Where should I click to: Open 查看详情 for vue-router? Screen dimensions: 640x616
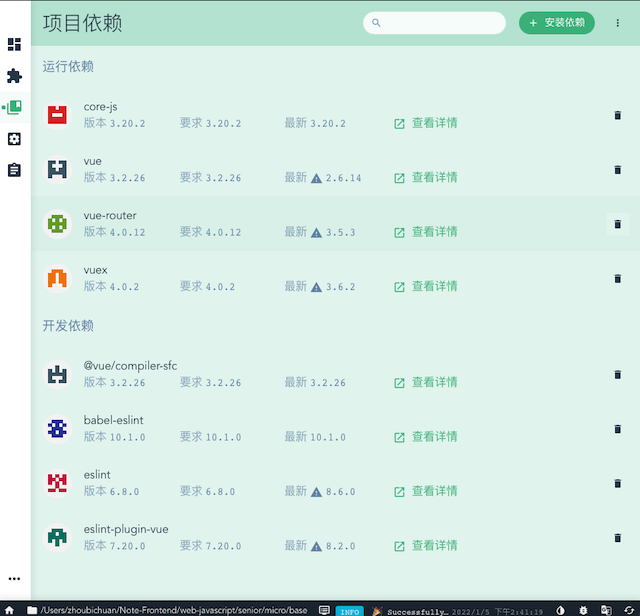click(426, 232)
